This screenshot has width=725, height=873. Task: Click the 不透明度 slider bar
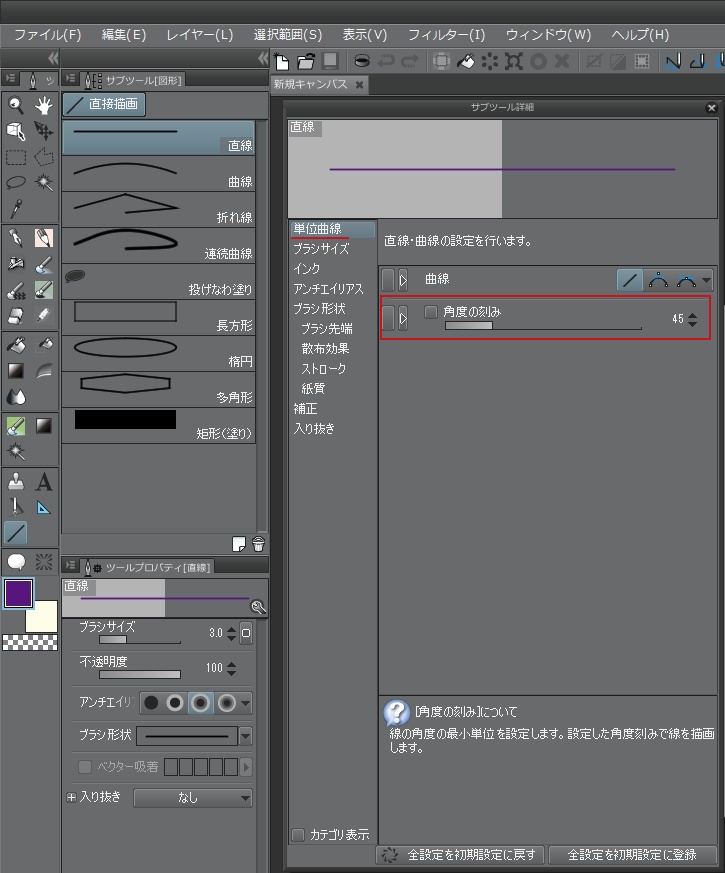point(140,675)
